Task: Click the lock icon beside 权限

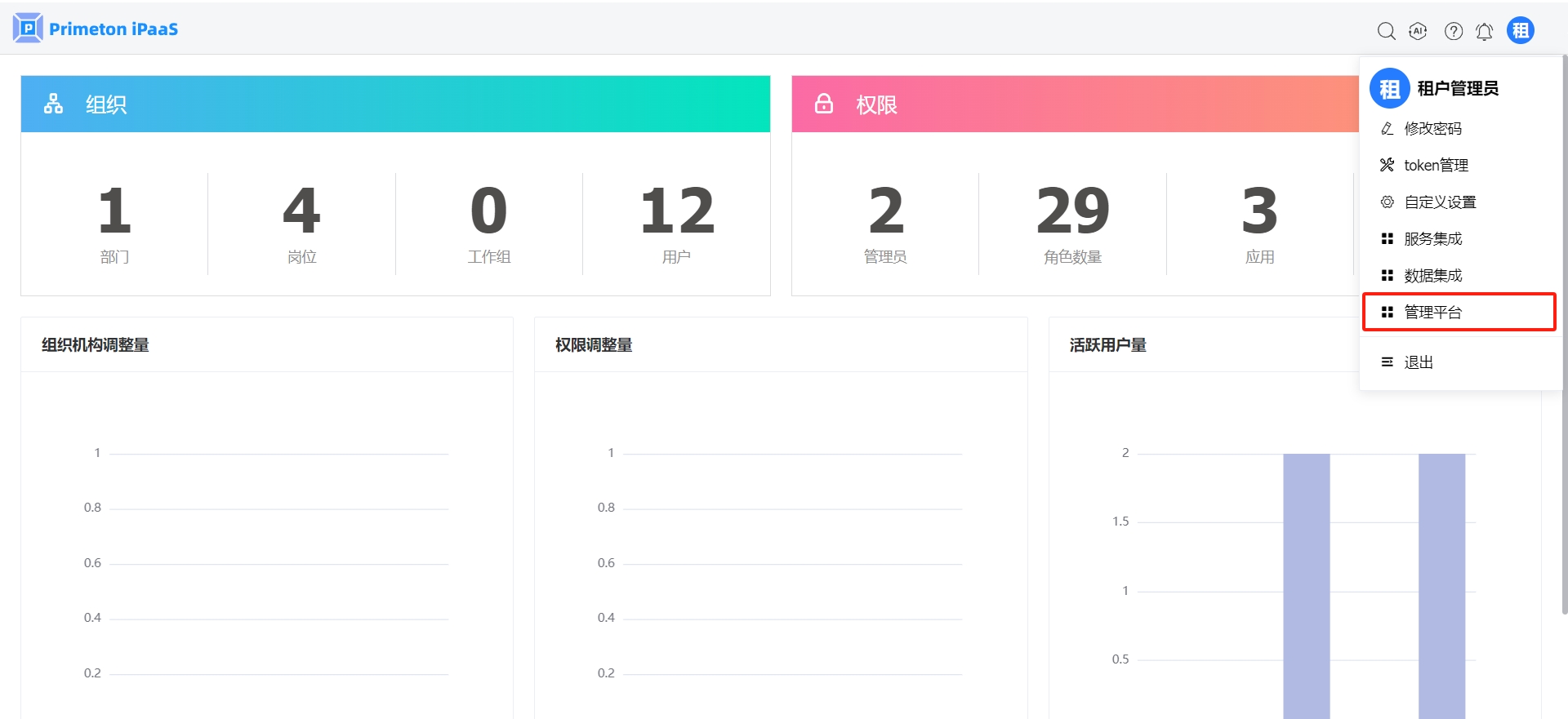Action: (x=823, y=104)
